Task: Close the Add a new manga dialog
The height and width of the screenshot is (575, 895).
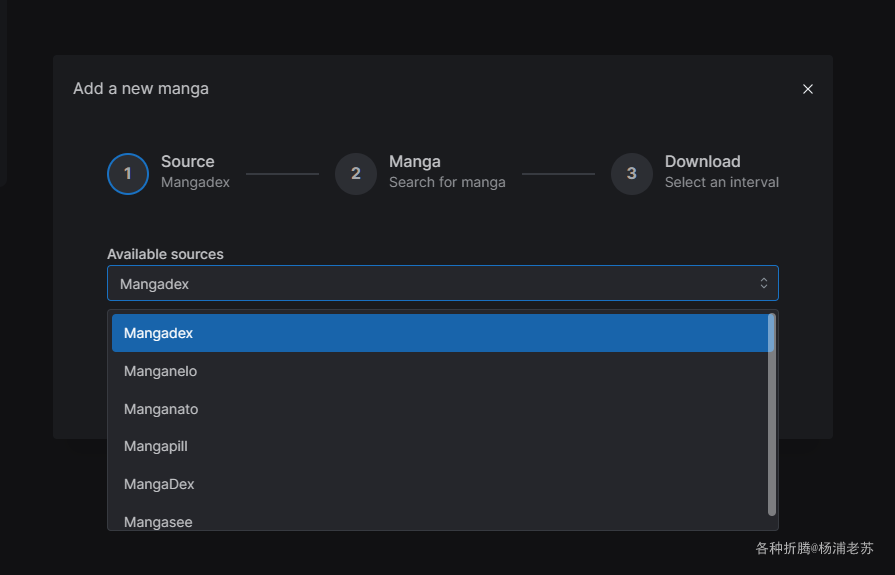Action: click(808, 89)
